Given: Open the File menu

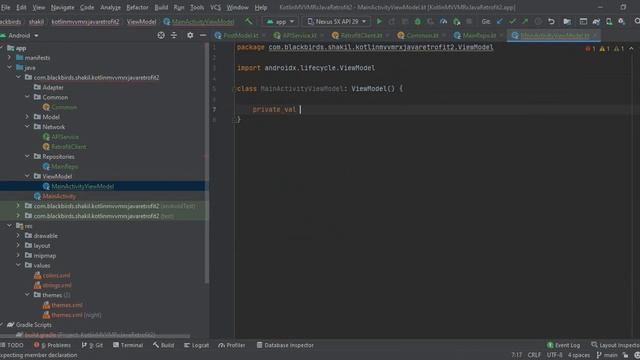Looking at the screenshot, I should coord(6,7).
